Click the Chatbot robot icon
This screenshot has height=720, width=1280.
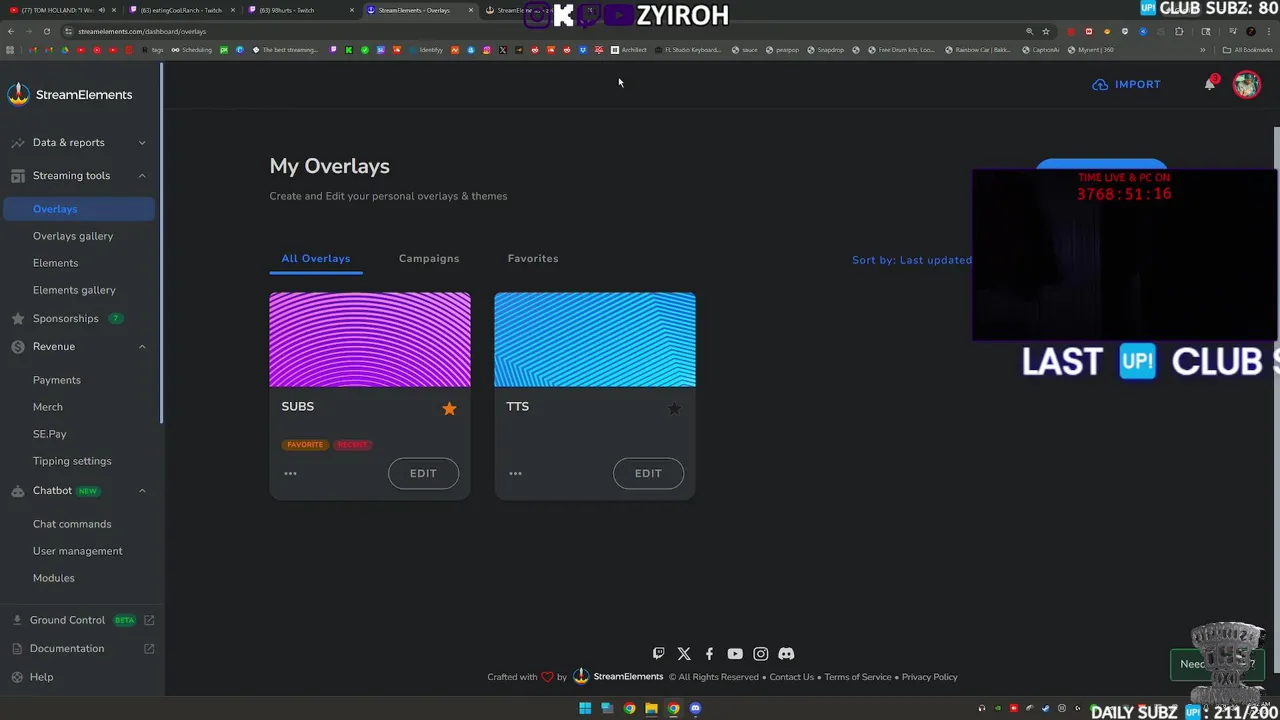pos(18,491)
